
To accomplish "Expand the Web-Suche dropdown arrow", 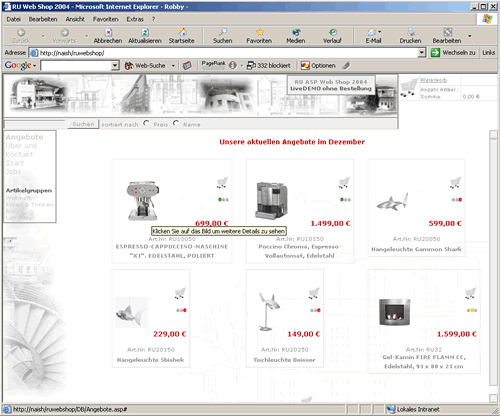I will pos(173,66).
